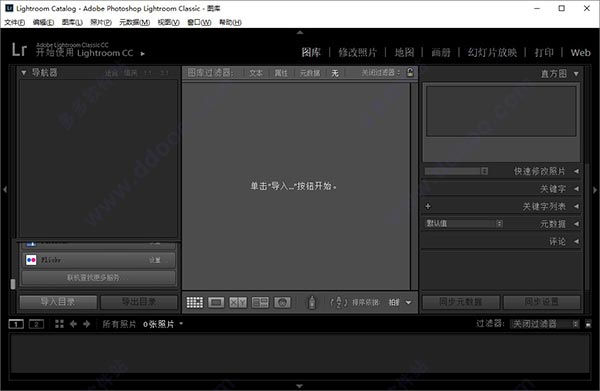Click the filmstrip grid view icon
The height and width of the screenshot is (391, 600).
(x=59, y=324)
